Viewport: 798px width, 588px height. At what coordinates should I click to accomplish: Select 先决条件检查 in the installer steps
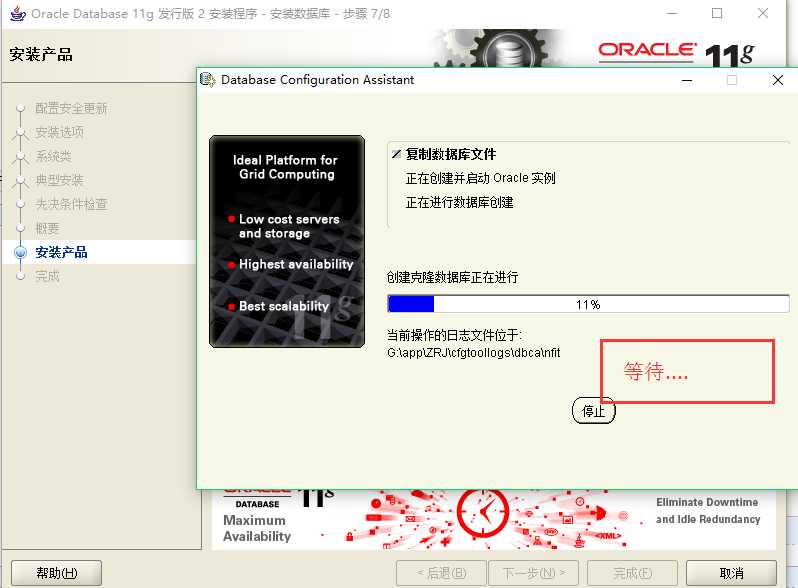coord(71,204)
